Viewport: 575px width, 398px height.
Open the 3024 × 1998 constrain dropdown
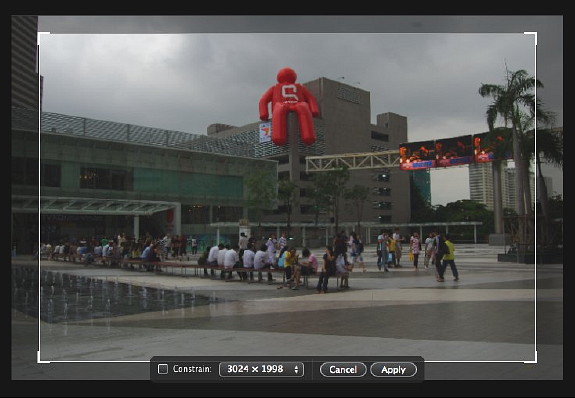pos(261,369)
